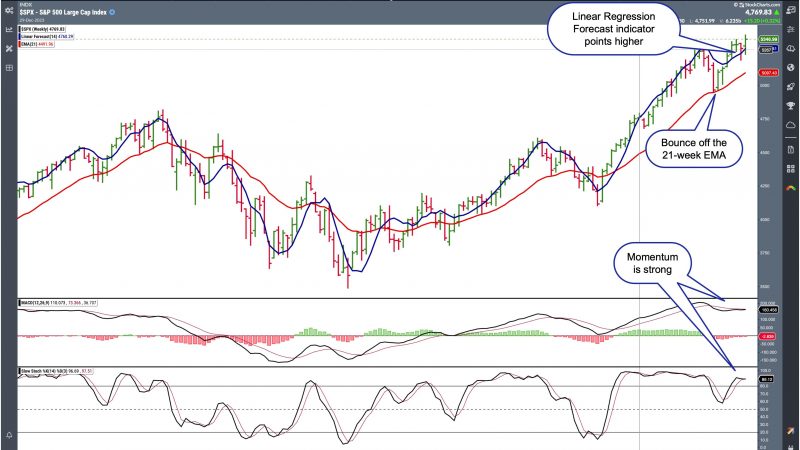
Task: Open the globe icon in right sidebar
Action: pyautogui.click(x=791, y=67)
